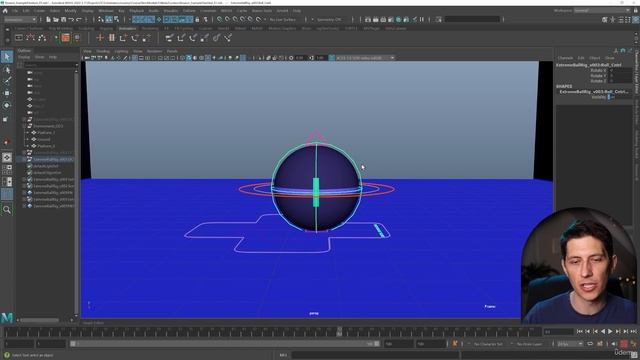Toggle snap to points

pyautogui.click(x=235, y=19)
